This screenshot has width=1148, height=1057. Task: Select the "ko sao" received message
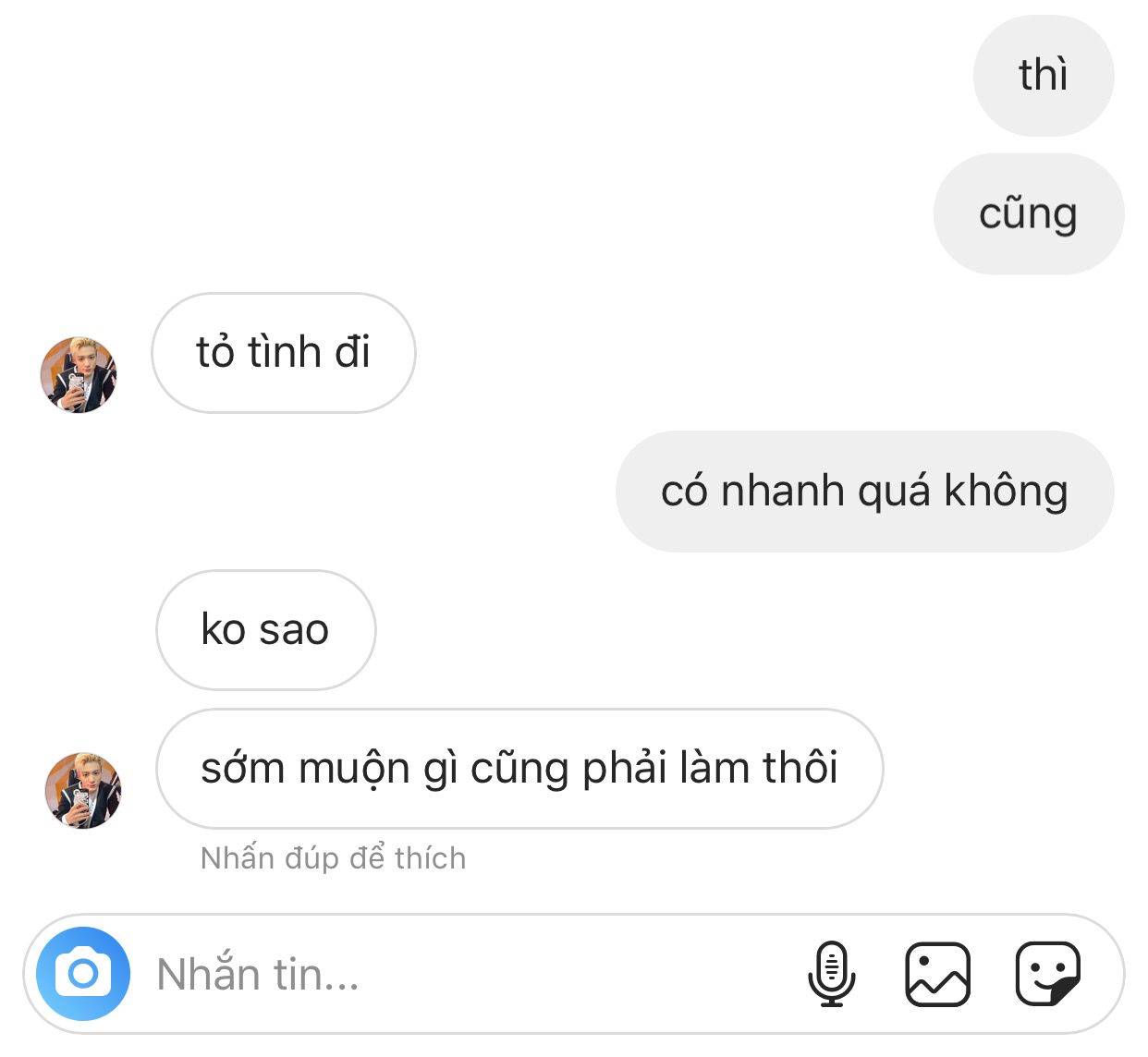[266, 630]
